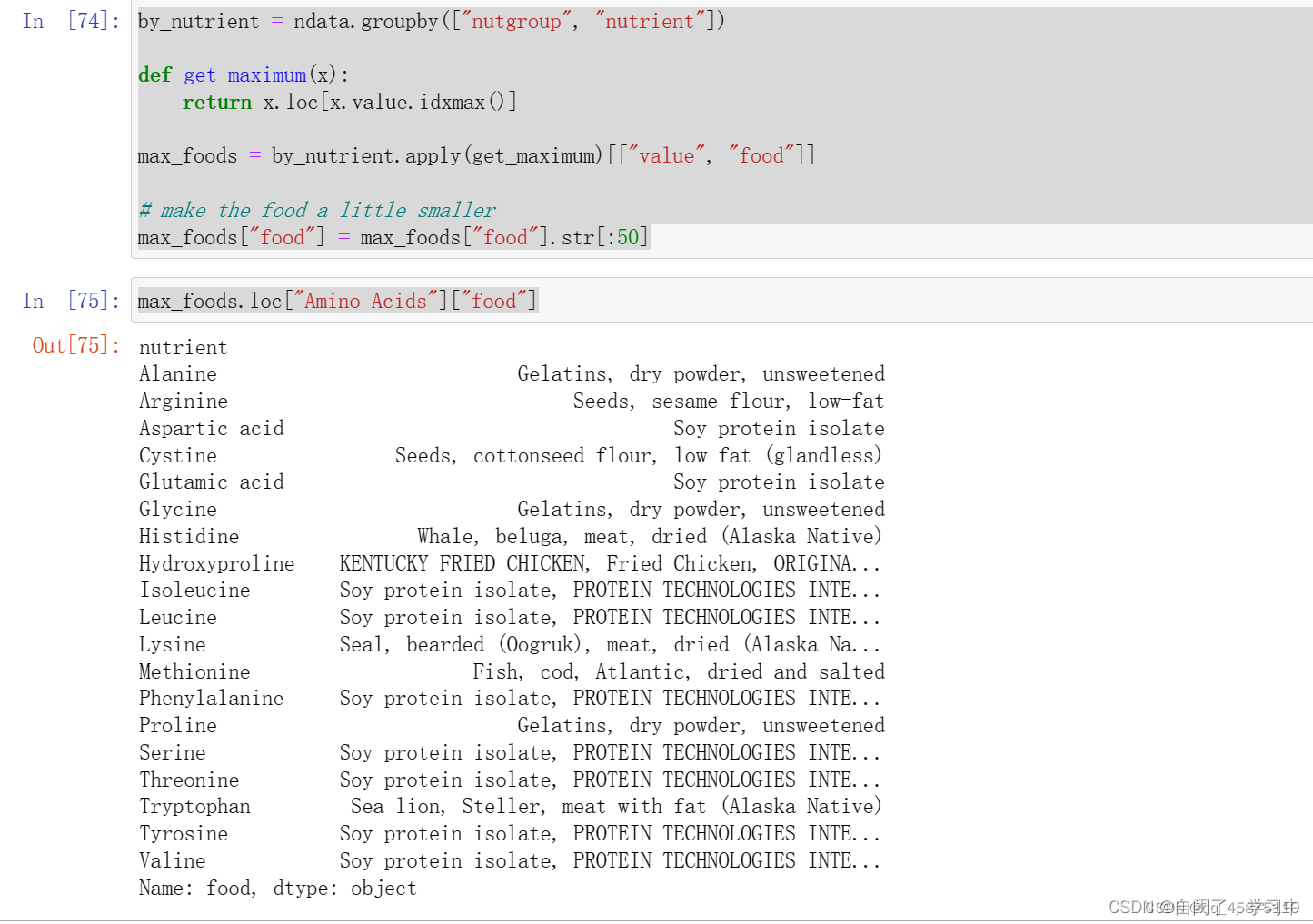Select the Lysine row label
Viewport: 1313px width, 924px height.
(173, 645)
